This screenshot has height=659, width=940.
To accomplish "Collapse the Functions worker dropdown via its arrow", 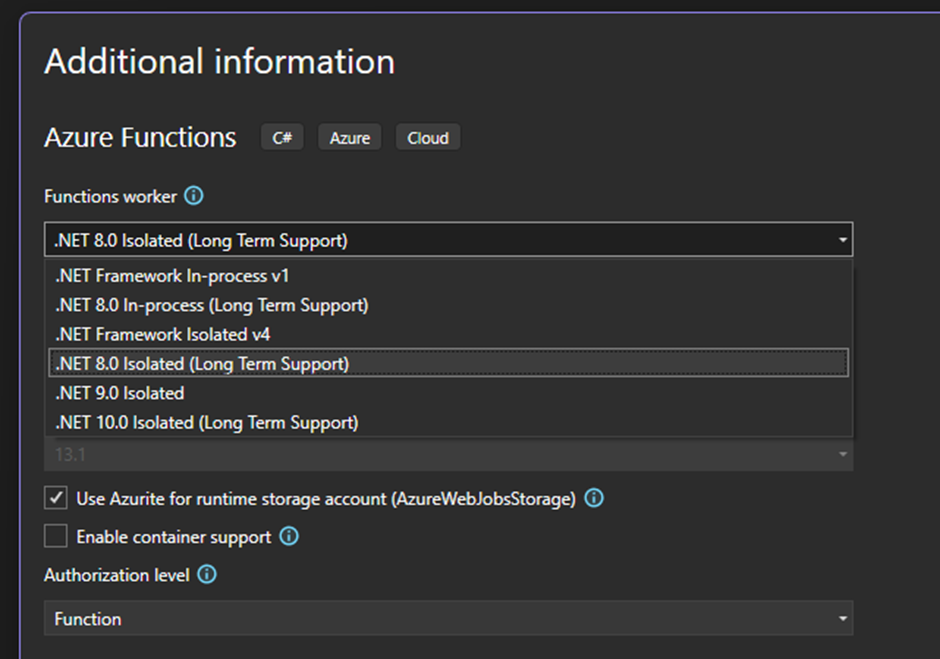I will click(x=843, y=240).
